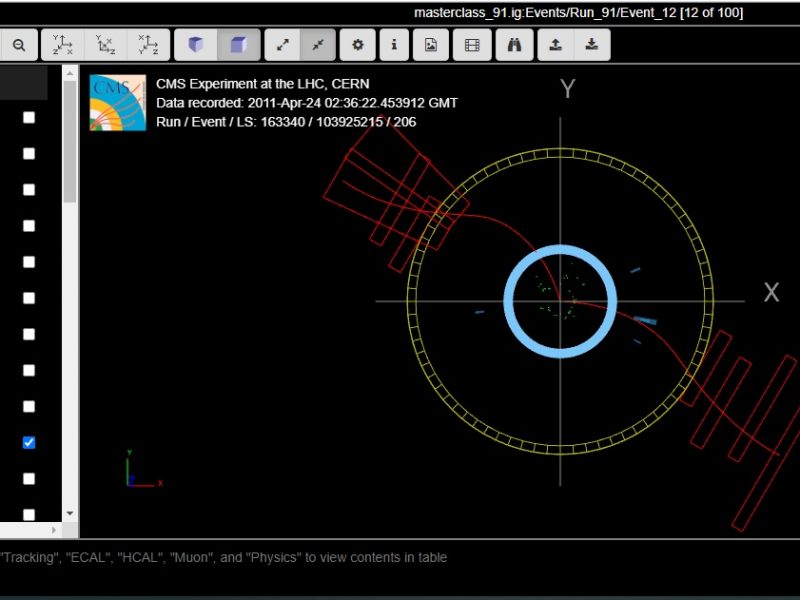Click the left panel's scroll-down arrow
The image size is (800, 600).
click(70, 513)
